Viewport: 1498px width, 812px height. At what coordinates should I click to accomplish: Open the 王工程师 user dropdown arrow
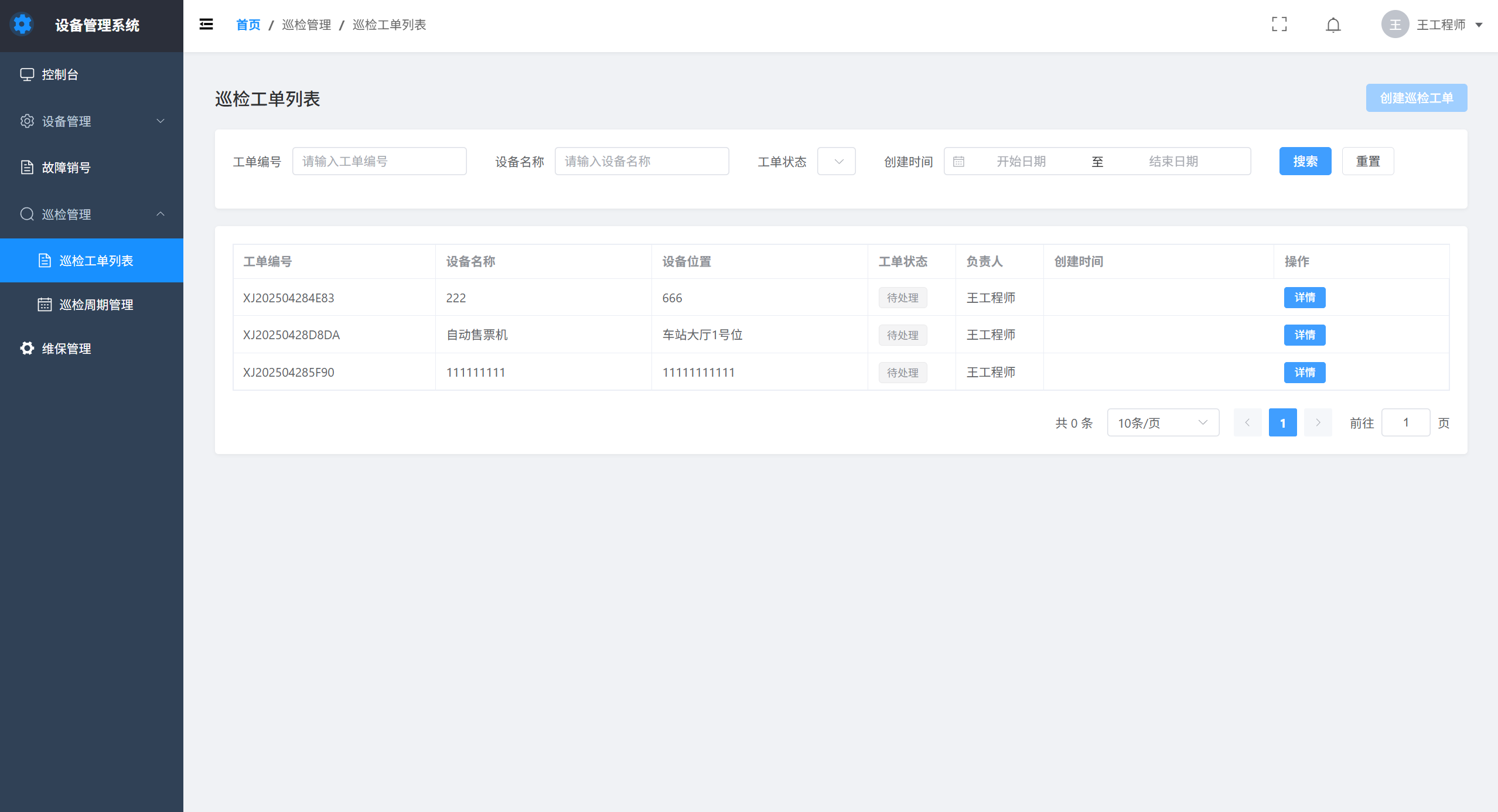click(1479, 25)
